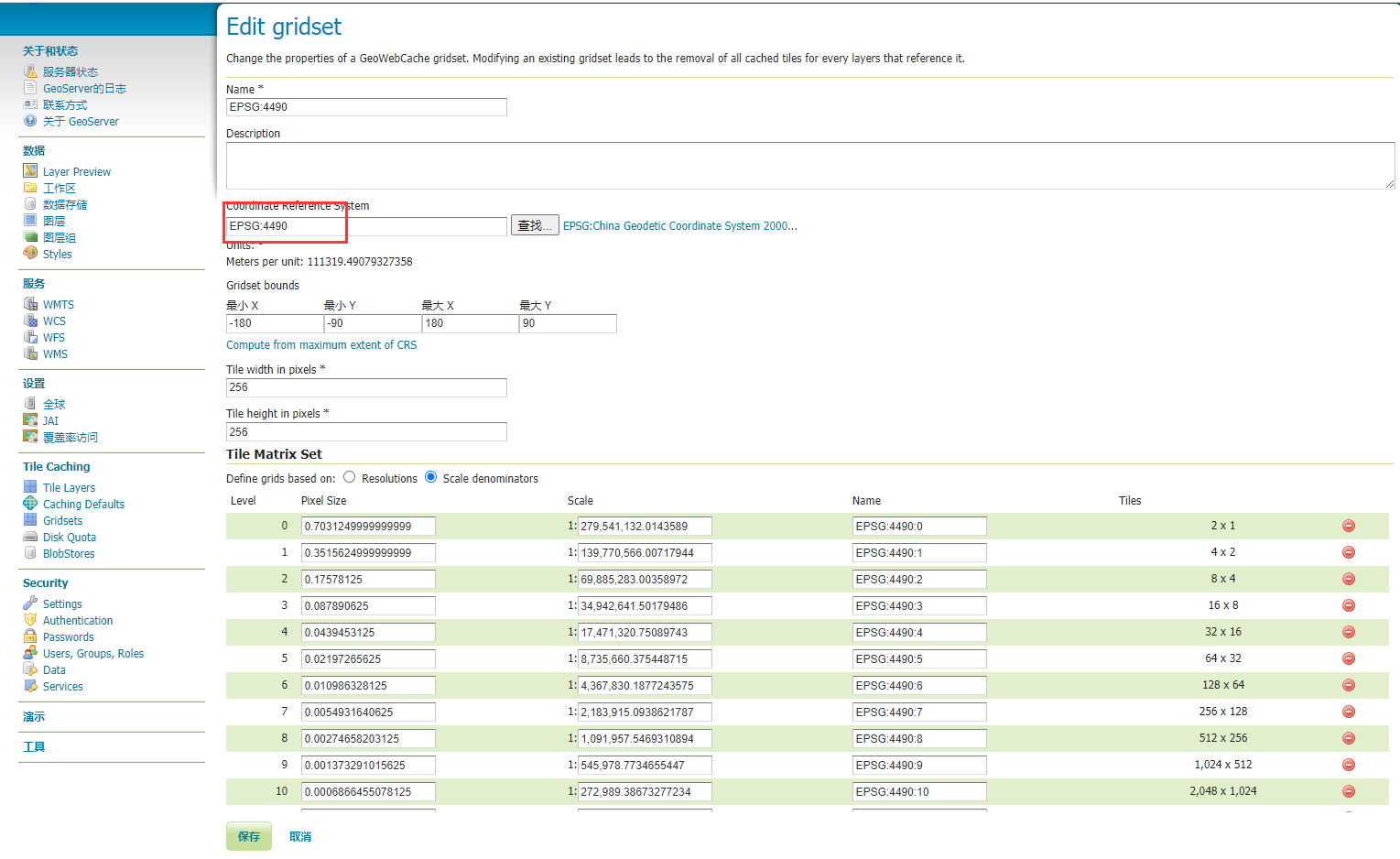Open the security Services link
The height and width of the screenshot is (859, 1400).
[63, 686]
